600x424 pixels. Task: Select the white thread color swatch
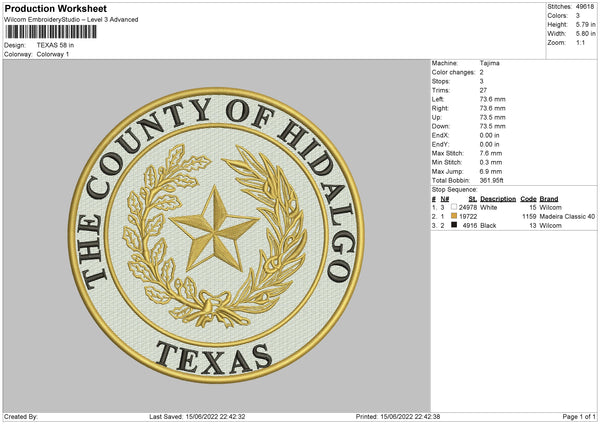(454, 207)
